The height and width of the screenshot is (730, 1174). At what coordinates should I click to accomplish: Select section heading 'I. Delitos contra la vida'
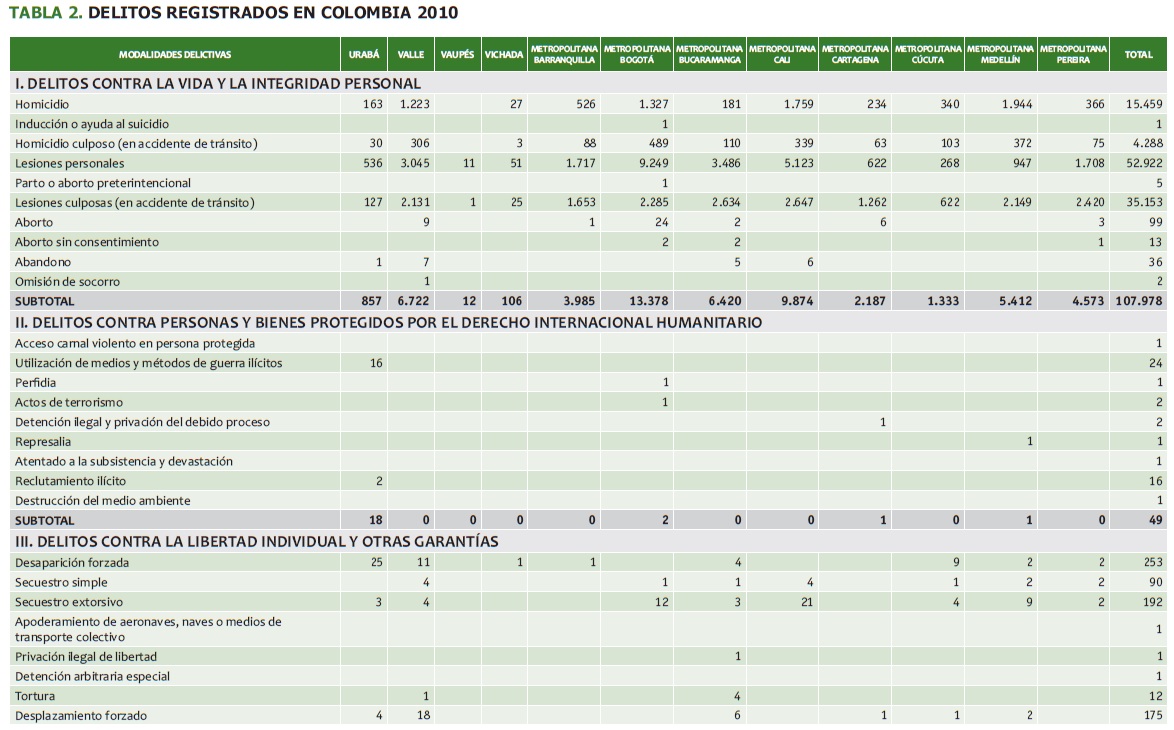[x=218, y=84]
